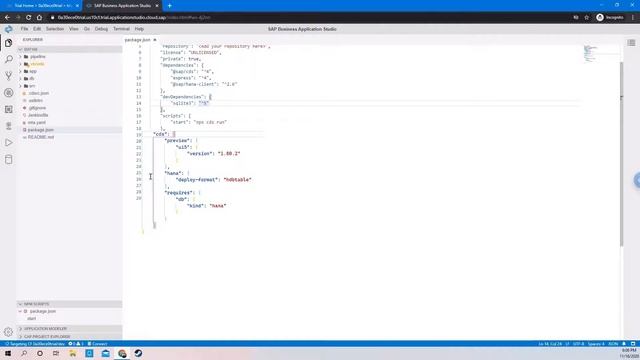The width and height of the screenshot is (640, 360).
Task: Collapse the NPM SCRIPTS section
Action: pyautogui.click(x=69, y=304)
